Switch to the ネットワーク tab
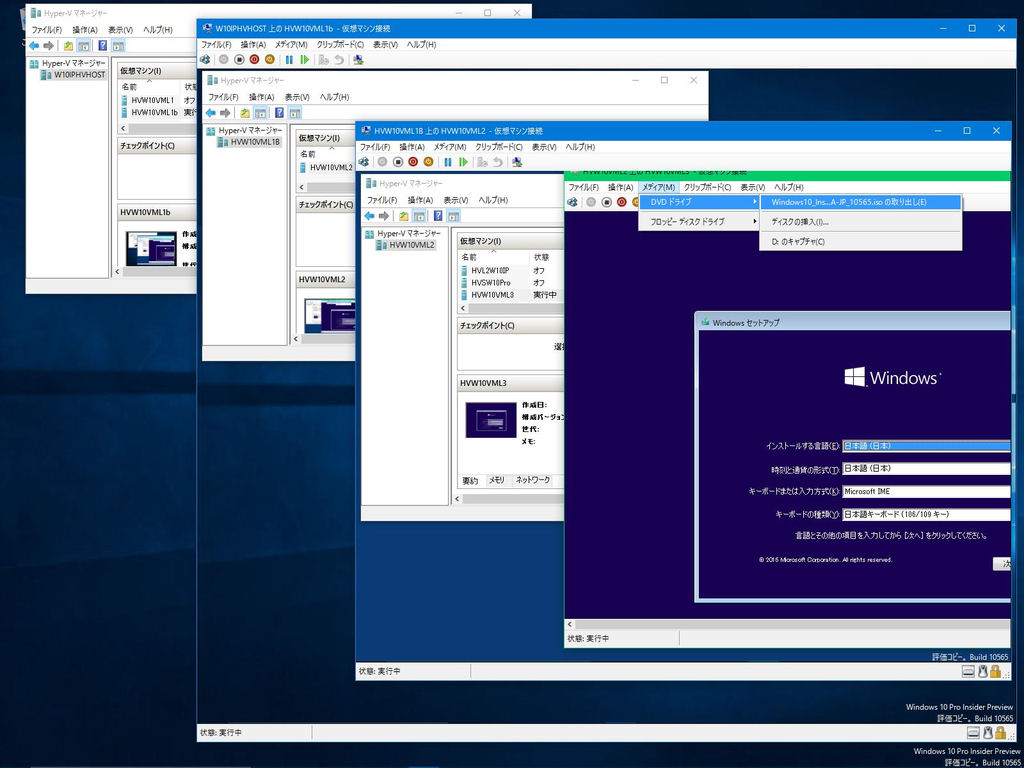The height and width of the screenshot is (768, 1024). click(532, 481)
